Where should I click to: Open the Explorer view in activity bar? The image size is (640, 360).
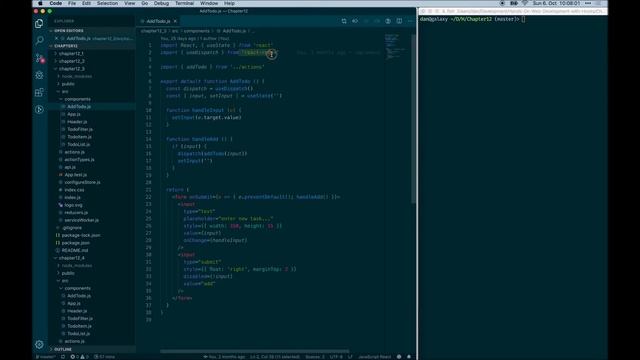pos(39,24)
